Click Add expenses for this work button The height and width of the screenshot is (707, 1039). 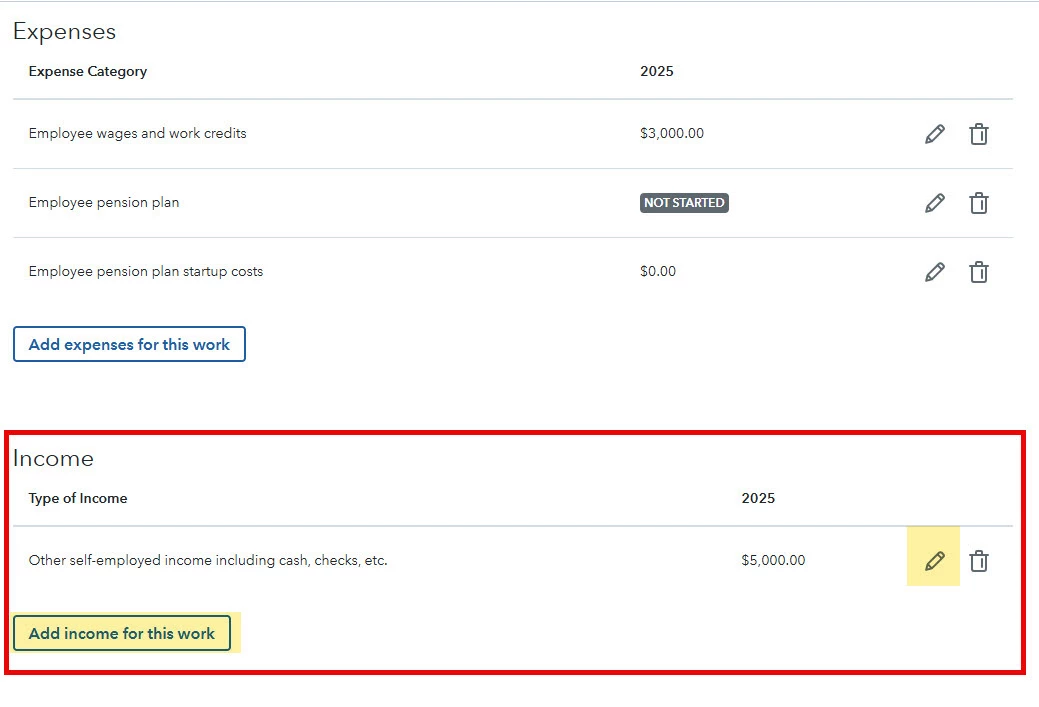point(129,344)
